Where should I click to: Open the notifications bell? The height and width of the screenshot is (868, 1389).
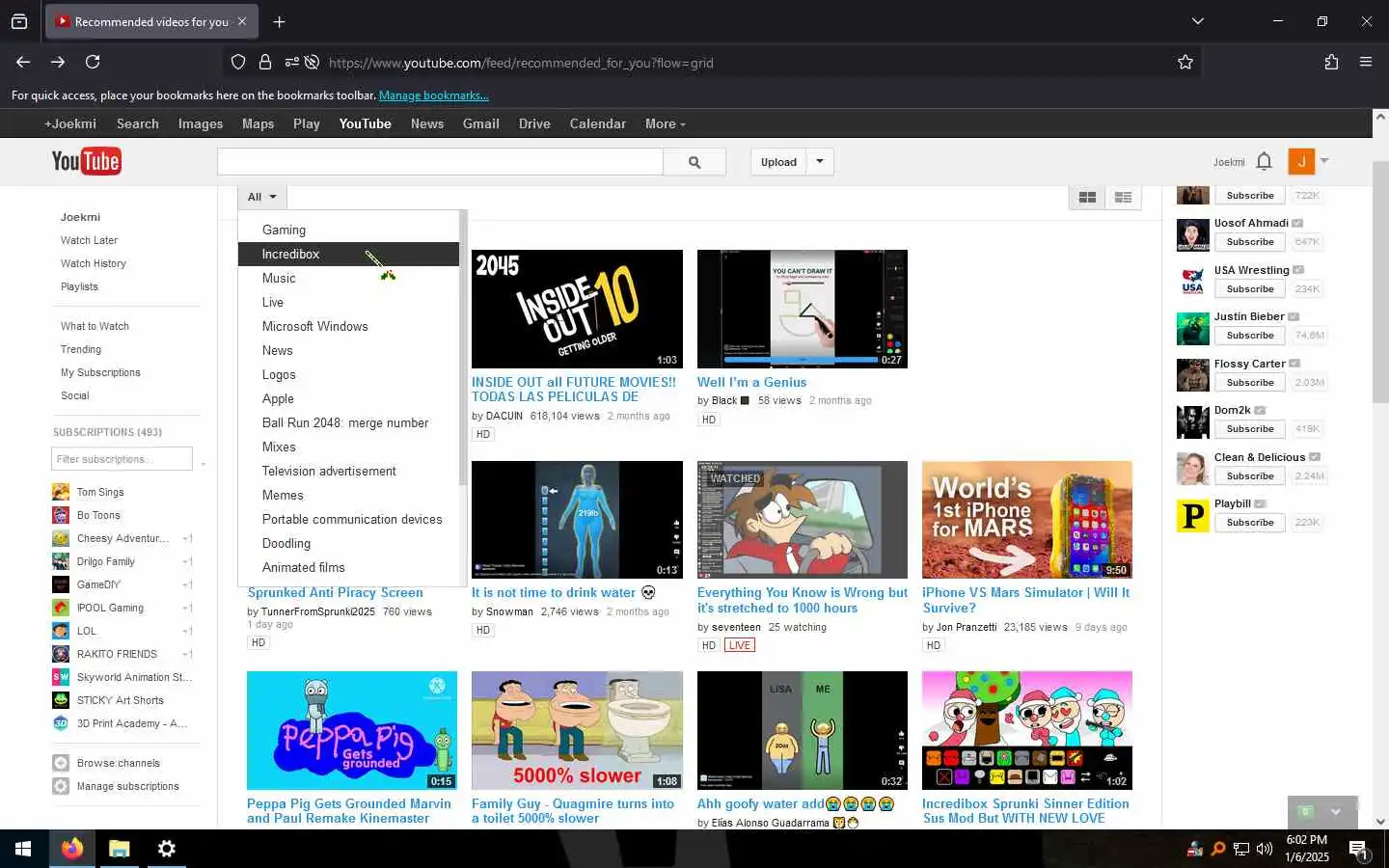tap(1264, 161)
